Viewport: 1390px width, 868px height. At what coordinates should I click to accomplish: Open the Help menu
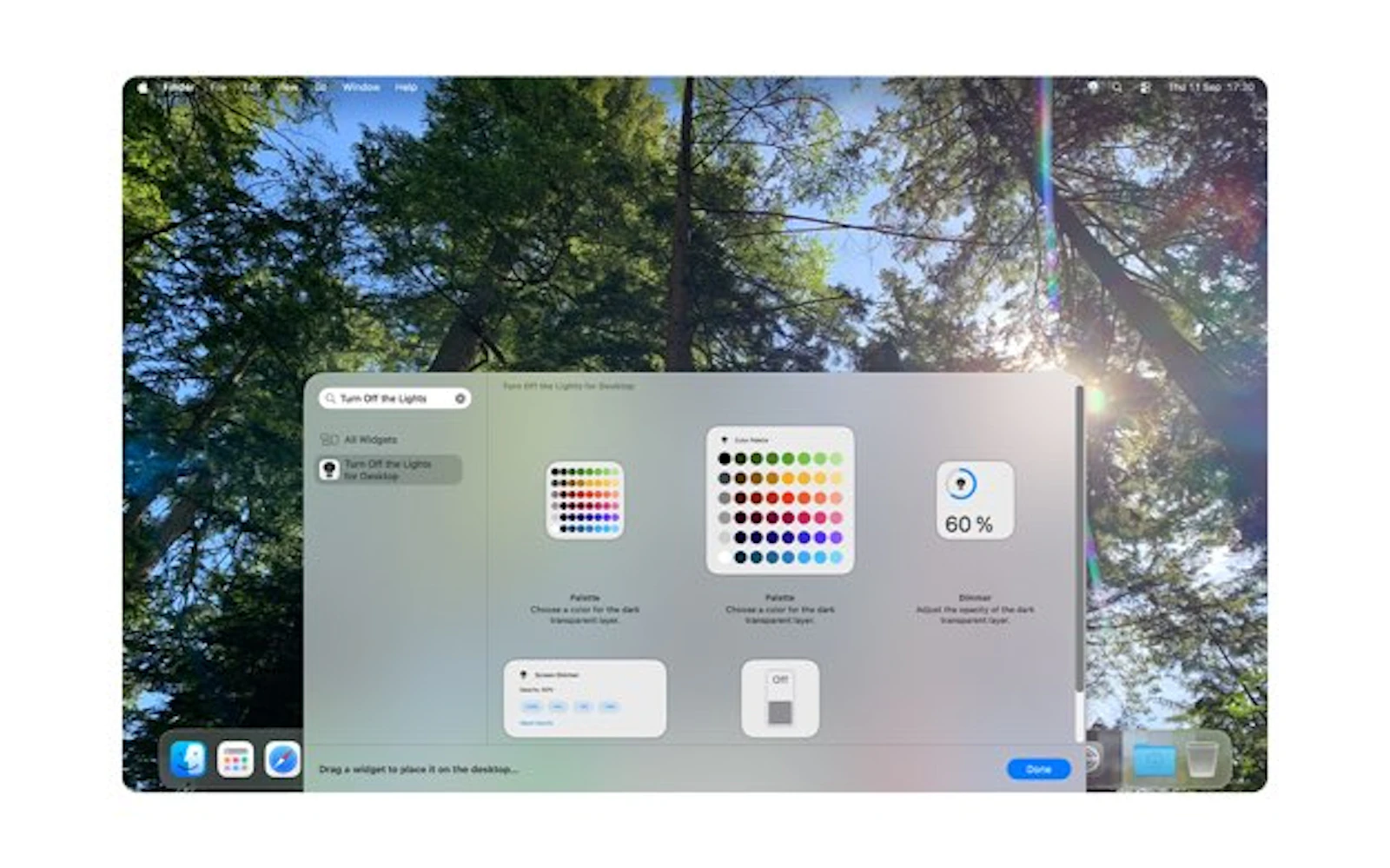click(406, 88)
